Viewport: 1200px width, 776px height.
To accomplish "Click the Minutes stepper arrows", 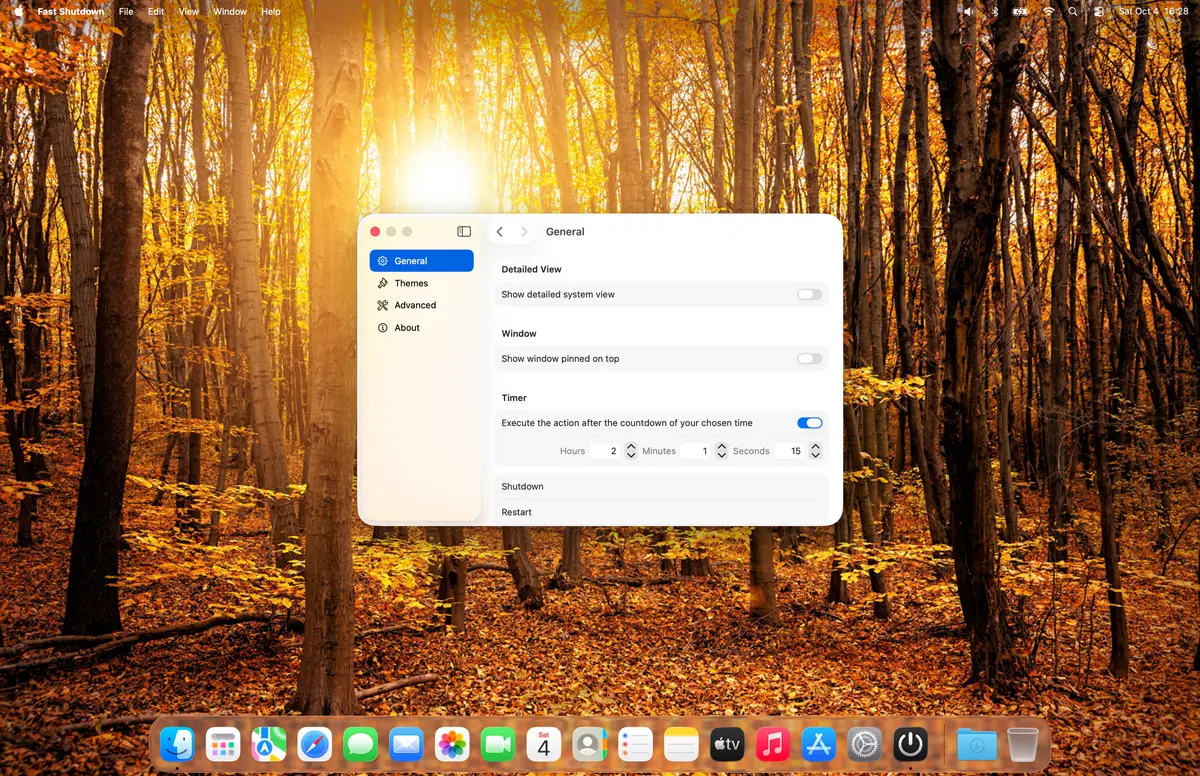I will point(721,451).
